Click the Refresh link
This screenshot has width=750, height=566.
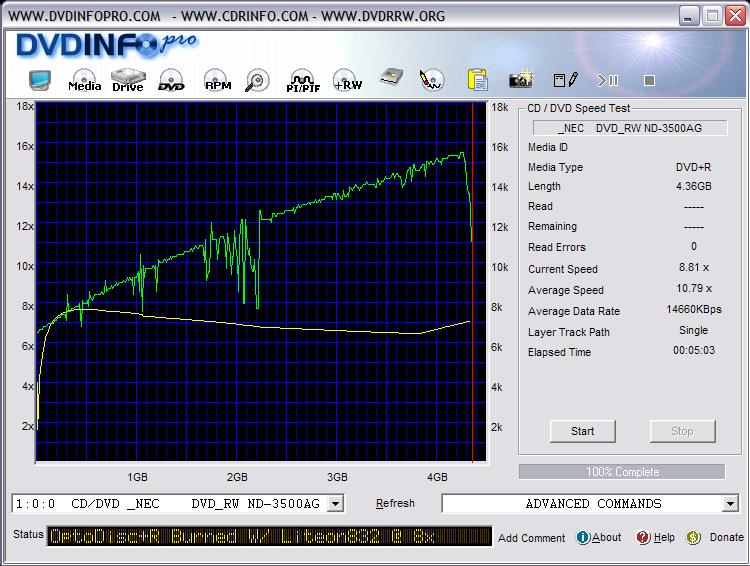click(x=395, y=503)
